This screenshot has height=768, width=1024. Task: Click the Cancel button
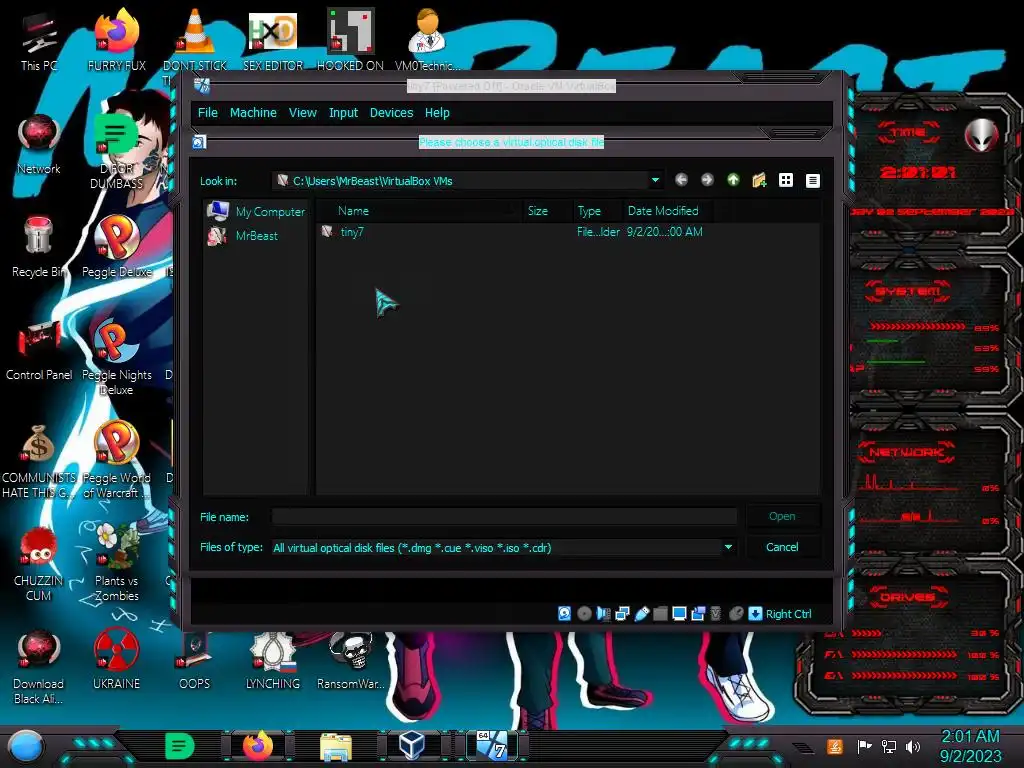[x=782, y=547]
